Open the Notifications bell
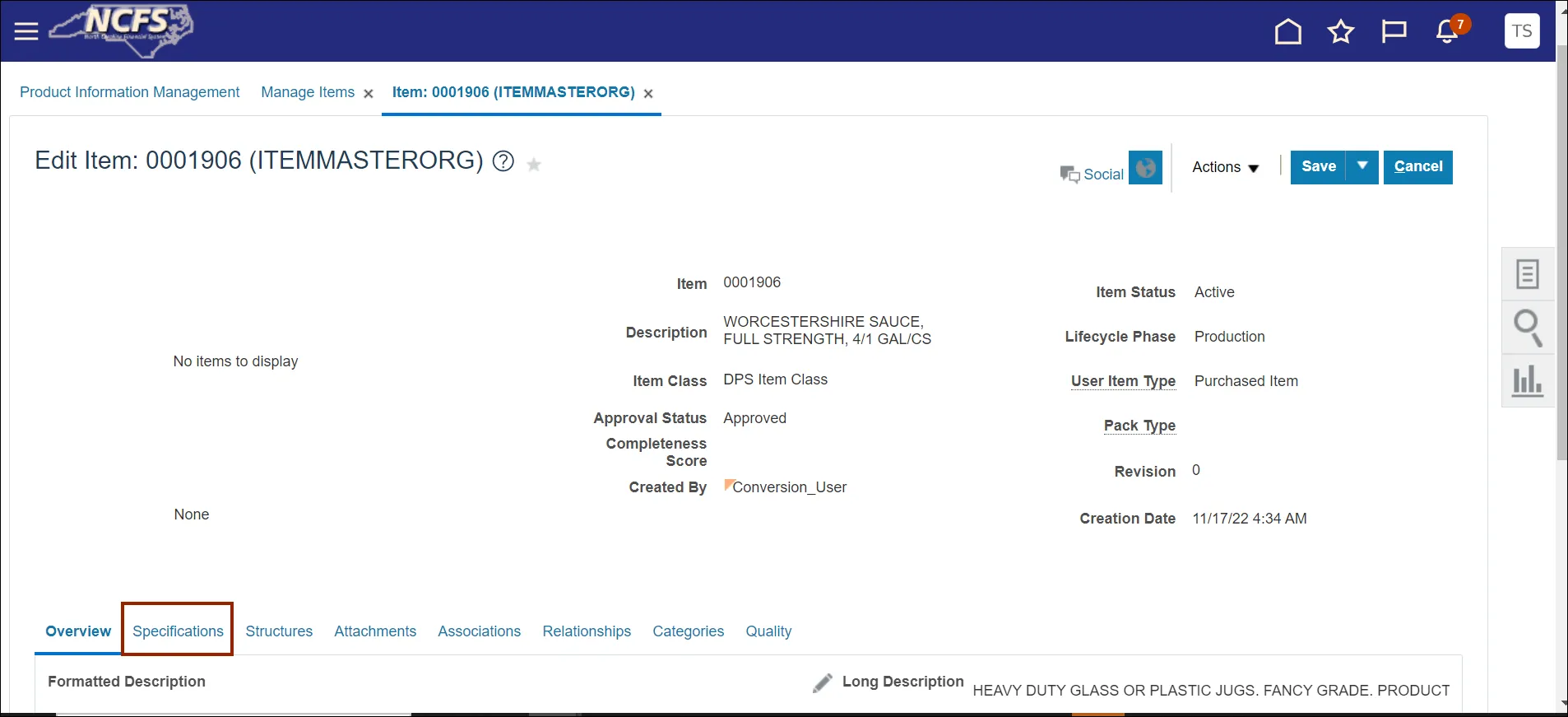 1447,31
